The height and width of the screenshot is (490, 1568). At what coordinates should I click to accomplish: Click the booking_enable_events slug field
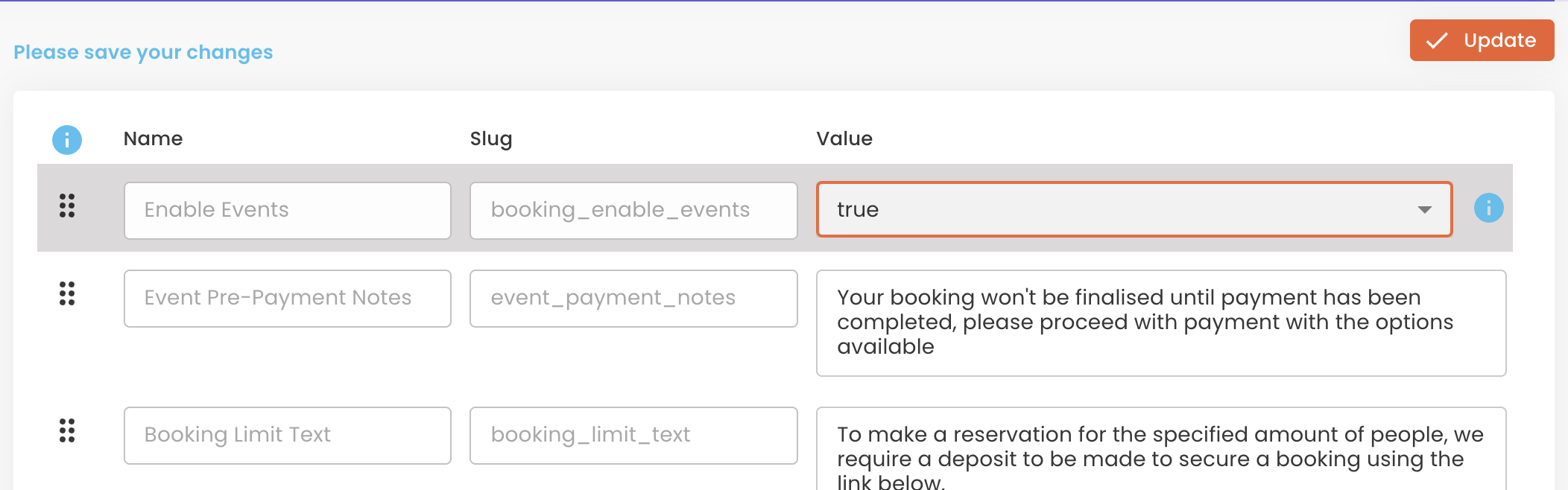(x=633, y=211)
